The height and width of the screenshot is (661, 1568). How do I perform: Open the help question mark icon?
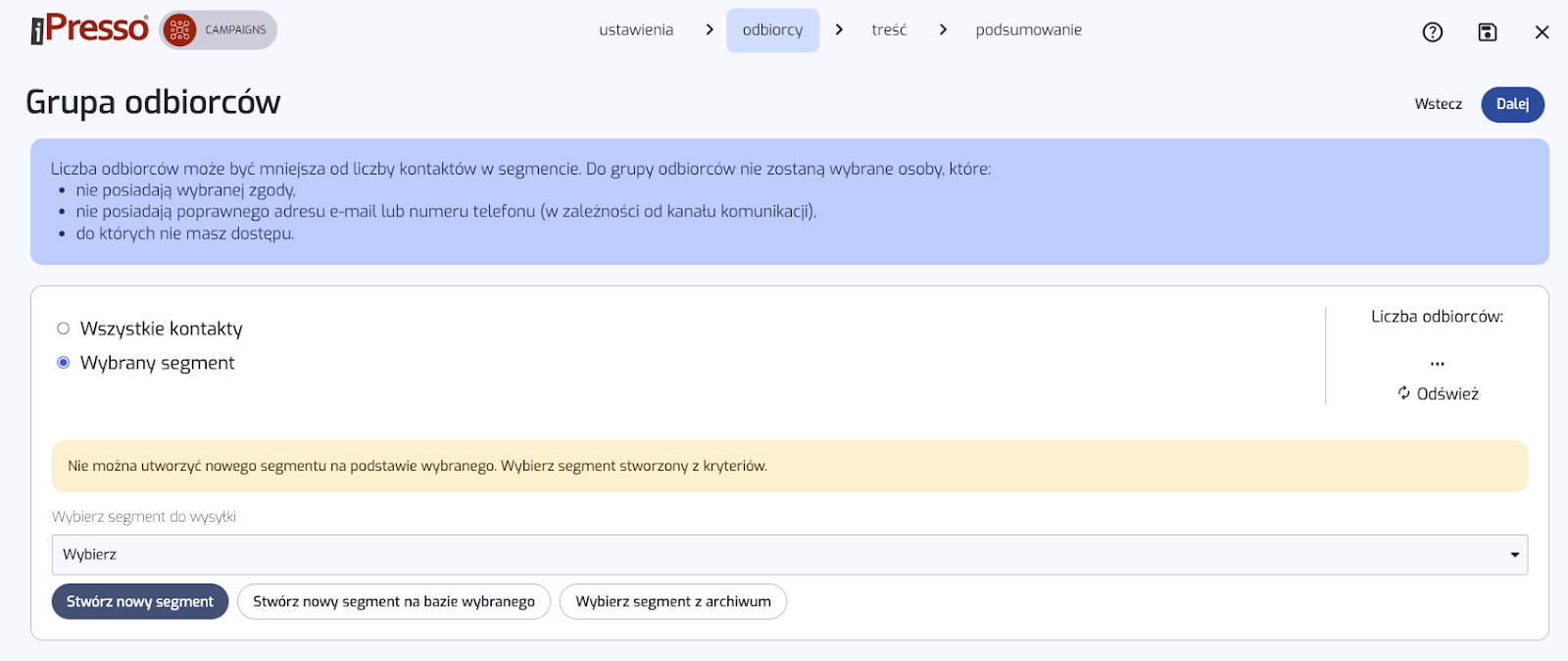click(x=1432, y=32)
